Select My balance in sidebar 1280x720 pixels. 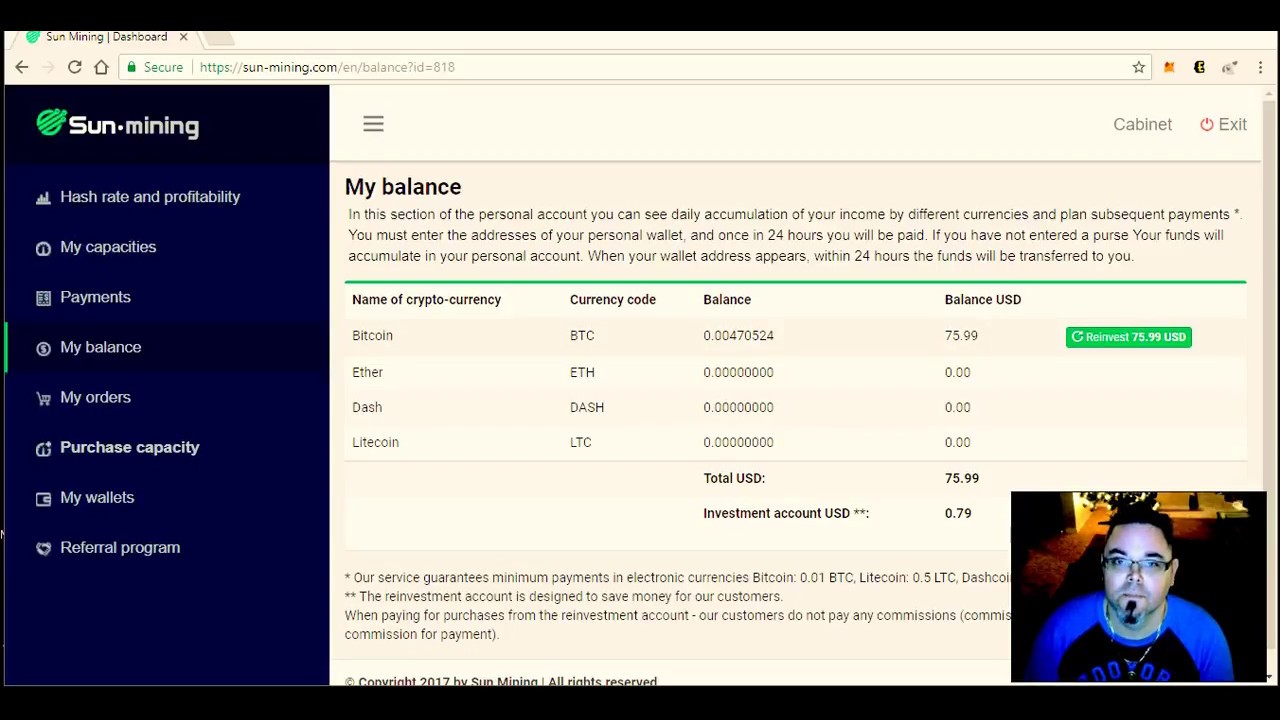(100, 347)
